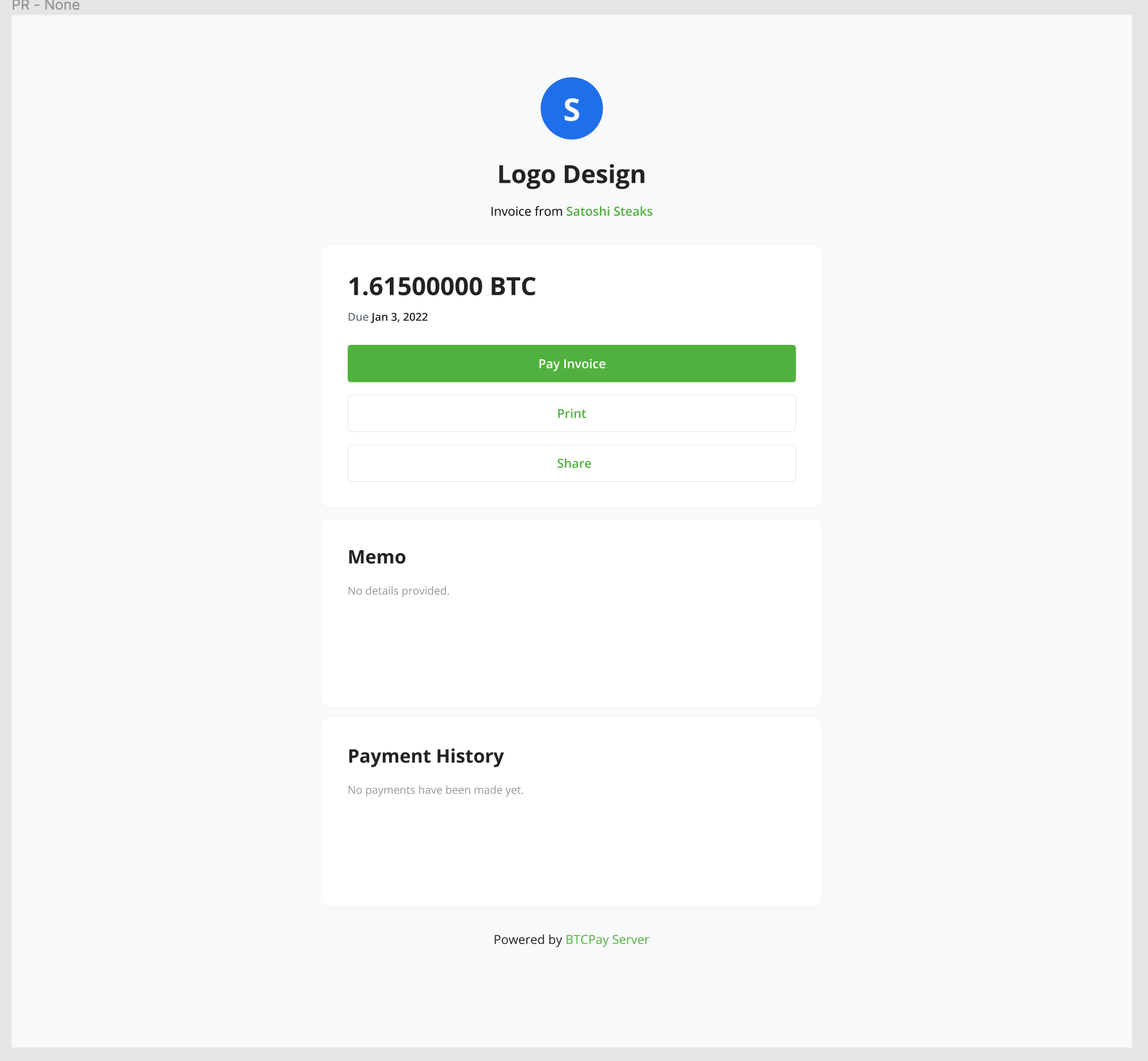Click the Payment History heading
Image resolution: width=1148 pixels, height=1061 pixels.
pyautogui.click(x=426, y=755)
